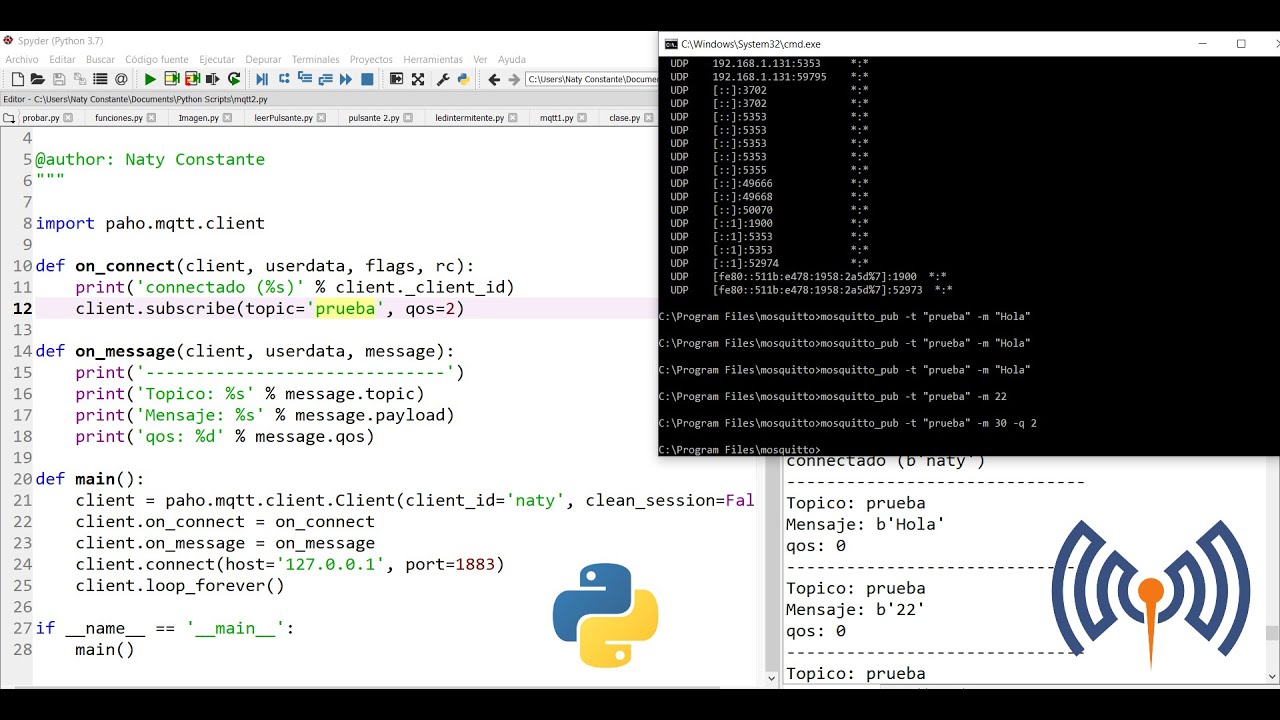1280x720 pixels.
Task: Click the @ symbol finder icon
Action: (x=121, y=79)
